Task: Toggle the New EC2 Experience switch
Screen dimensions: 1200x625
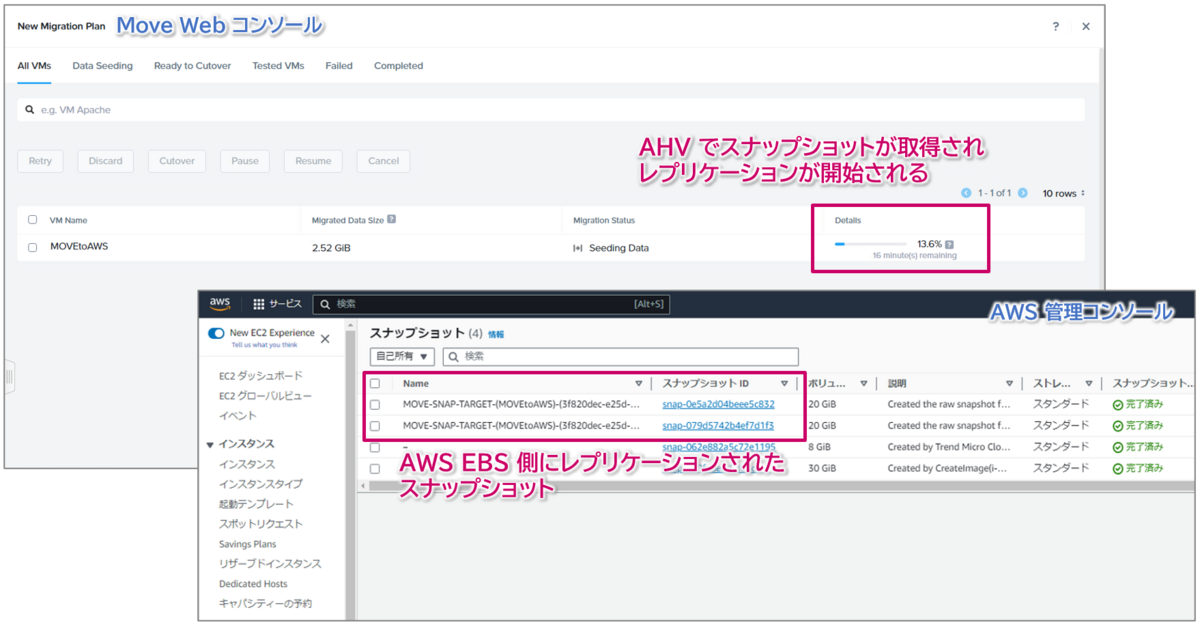Action: click(x=216, y=333)
